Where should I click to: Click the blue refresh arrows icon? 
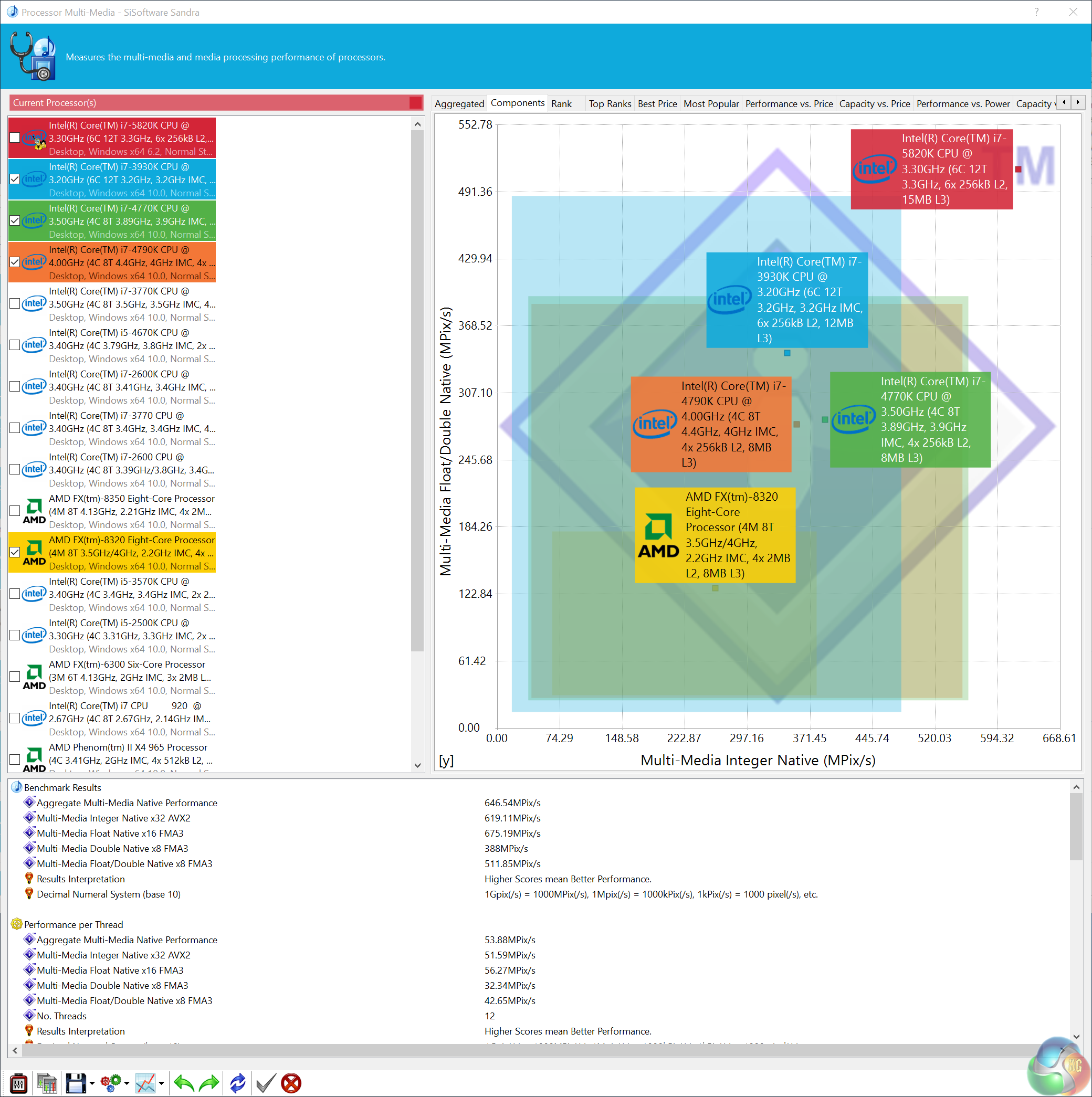point(237,1083)
